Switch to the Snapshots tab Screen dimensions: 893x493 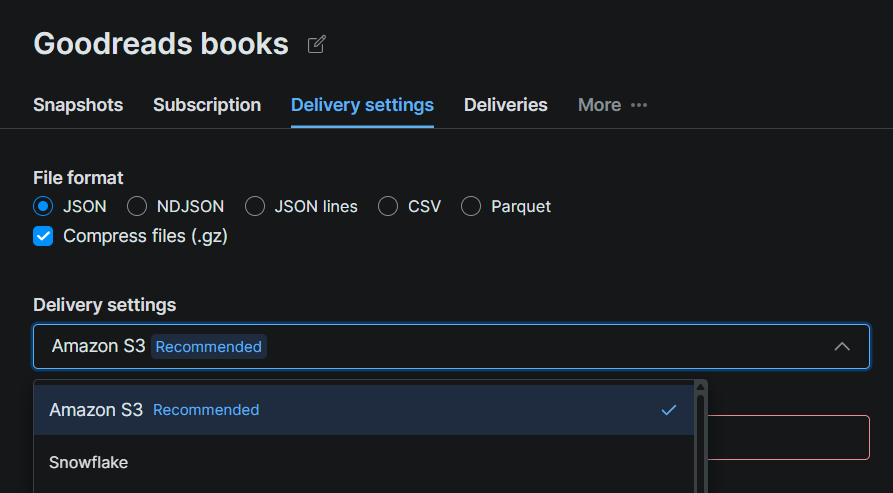(x=78, y=105)
